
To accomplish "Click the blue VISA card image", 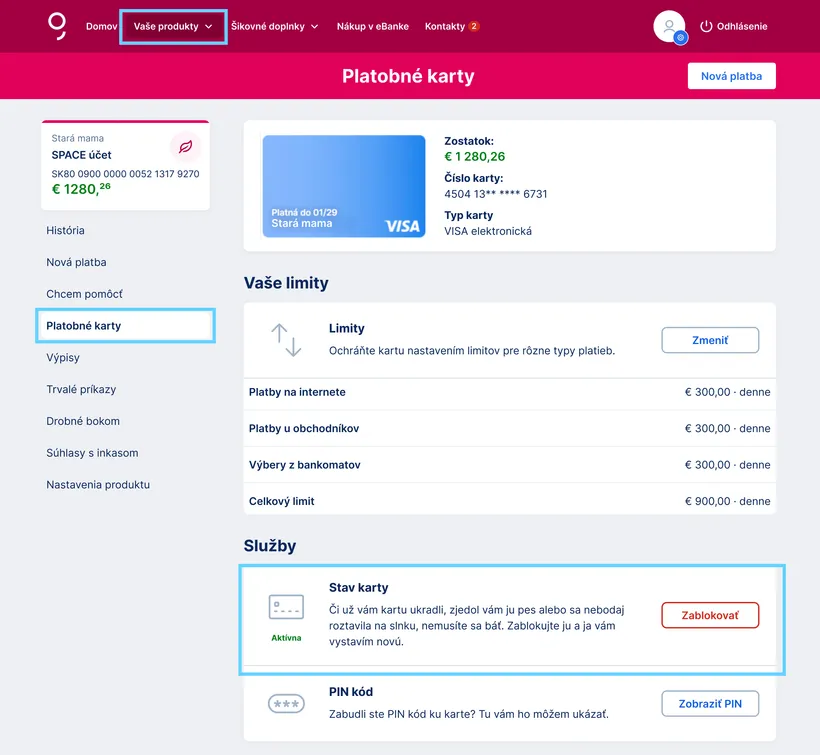I will [344, 186].
